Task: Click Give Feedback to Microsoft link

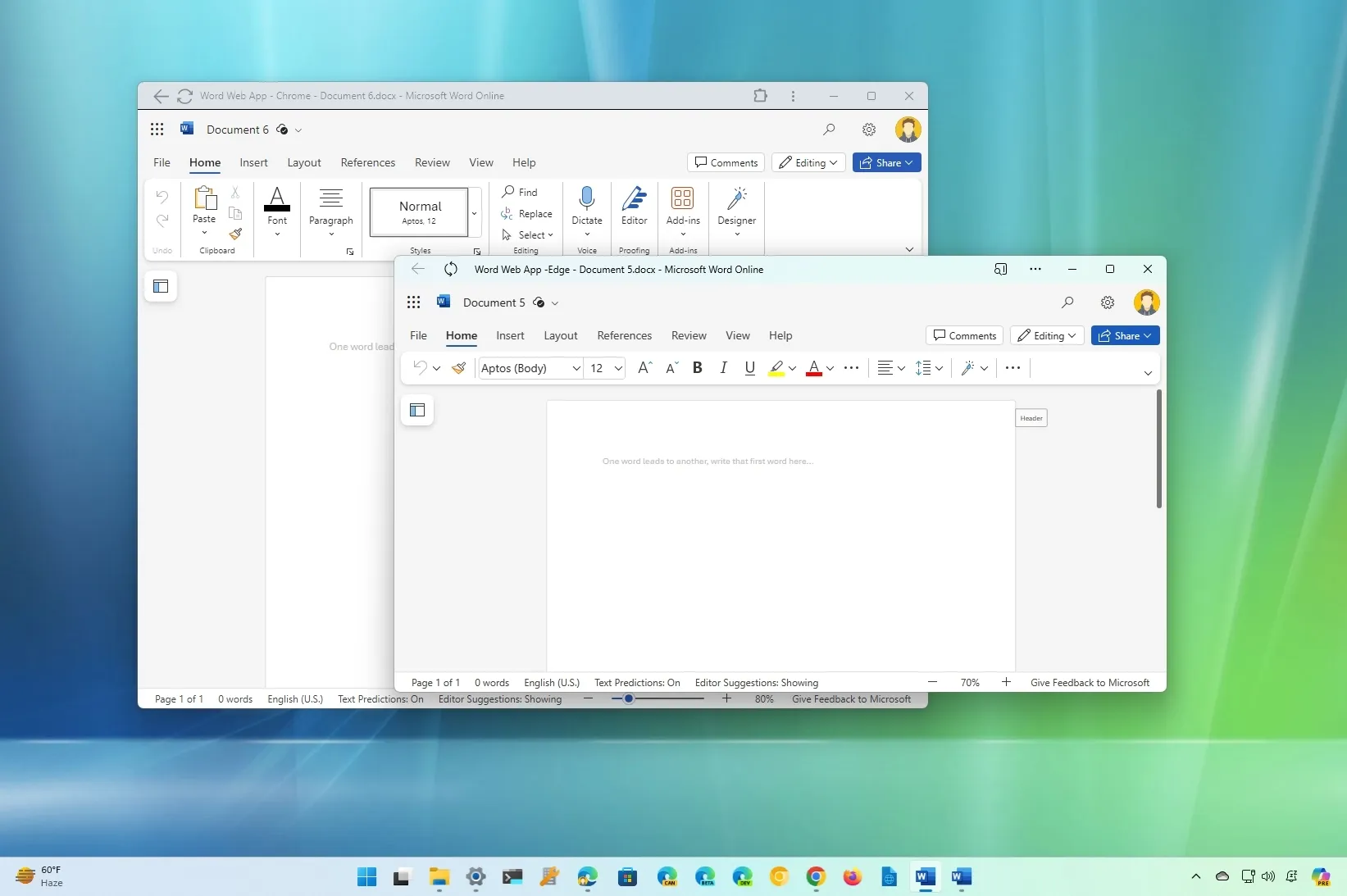Action: click(x=1090, y=682)
